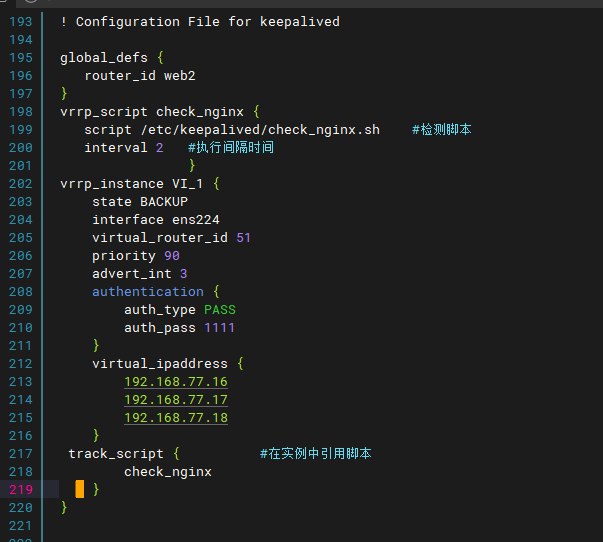The height and width of the screenshot is (542, 603).
Task: Click the closing brace on line 201
Action: (x=192, y=166)
